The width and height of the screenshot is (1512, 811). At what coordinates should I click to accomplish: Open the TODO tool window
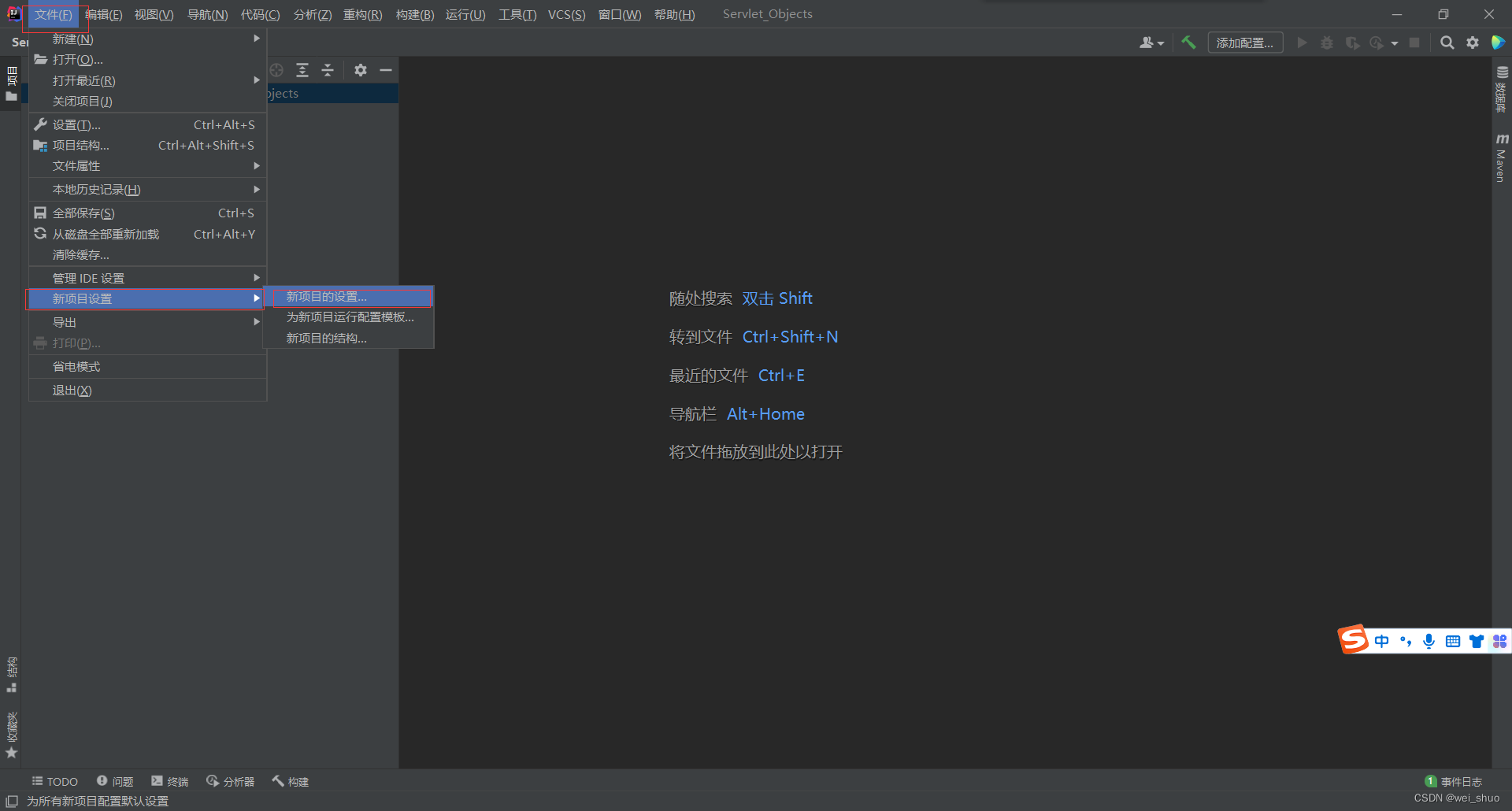(54, 781)
